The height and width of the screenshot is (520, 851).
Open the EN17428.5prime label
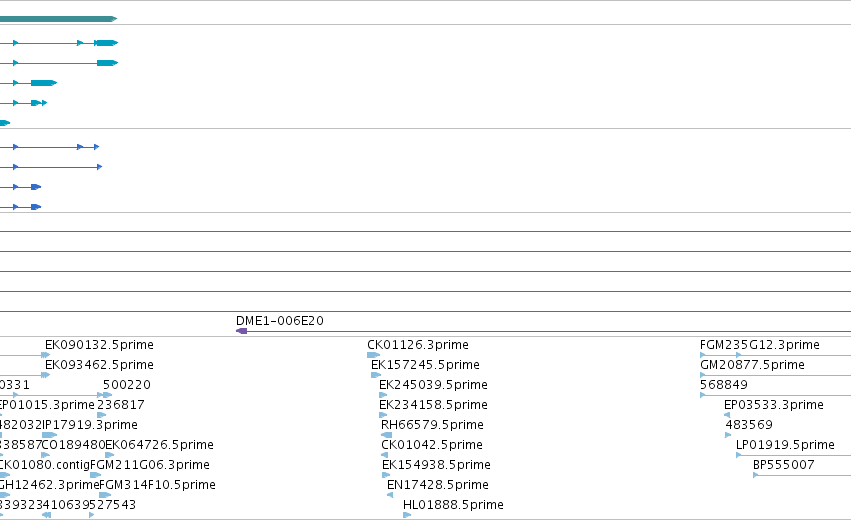[x=437, y=485]
